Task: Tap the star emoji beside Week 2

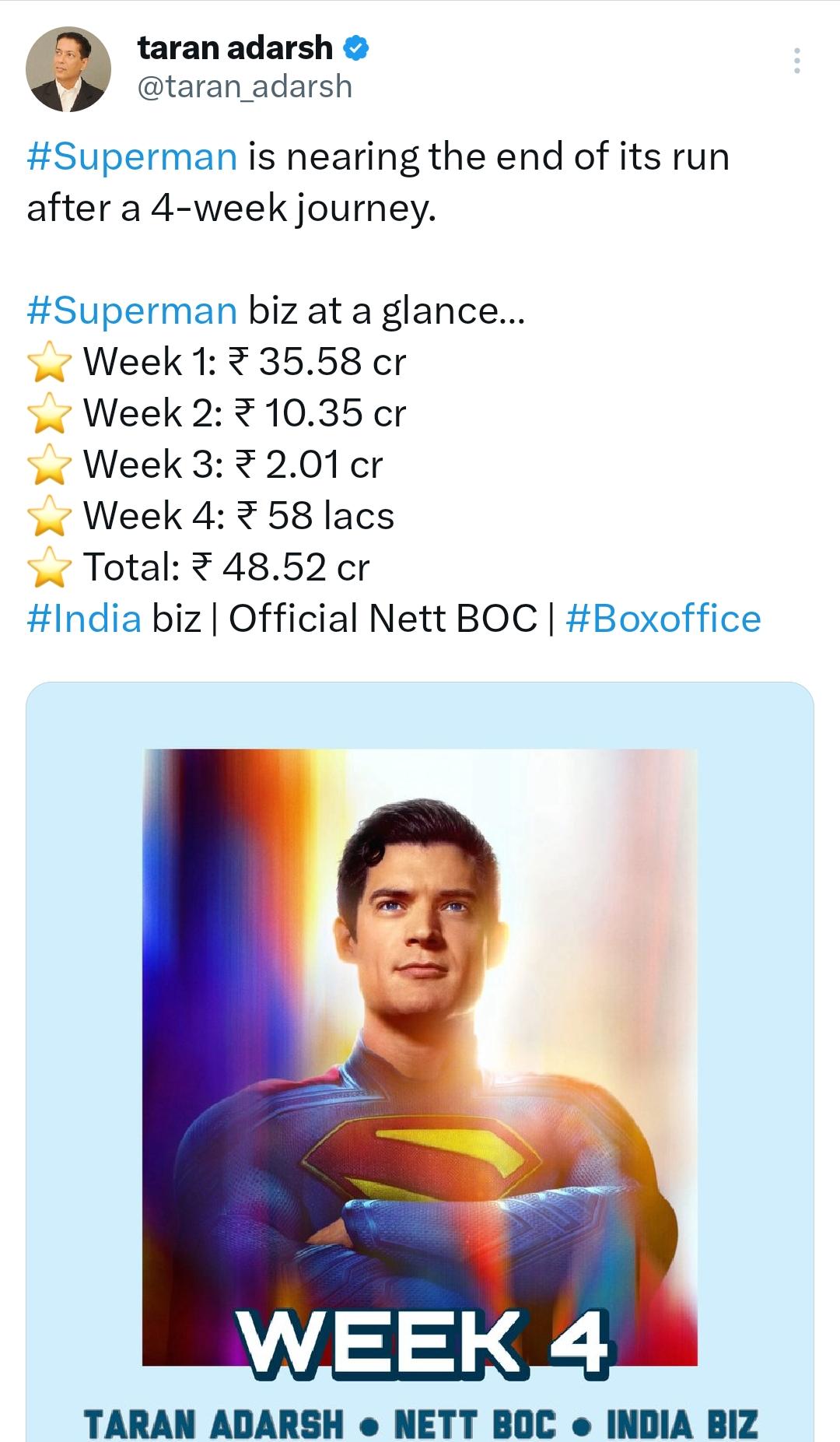Action: click(x=50, y=413)
